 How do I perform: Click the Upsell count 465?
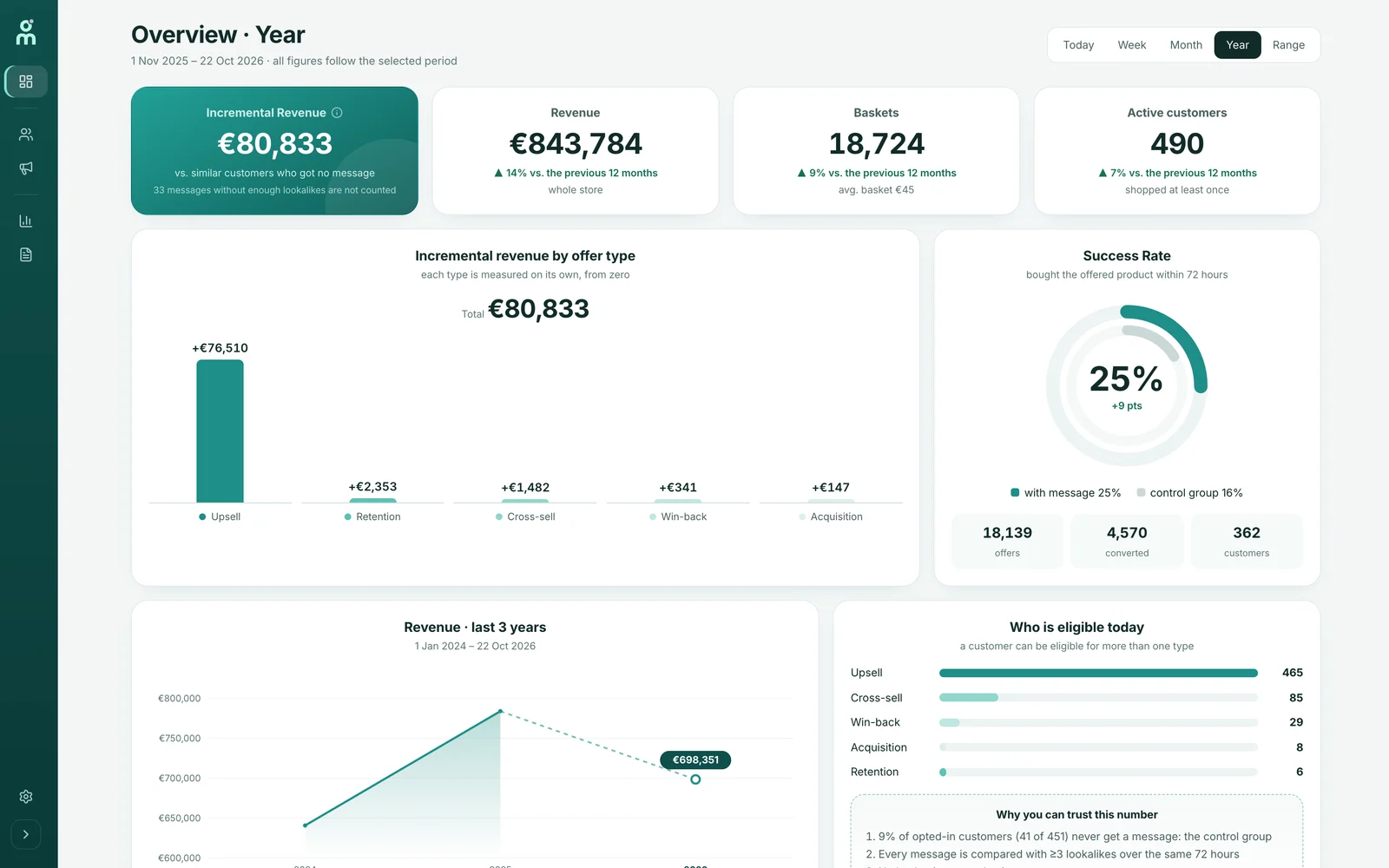tap(1292, 673)
